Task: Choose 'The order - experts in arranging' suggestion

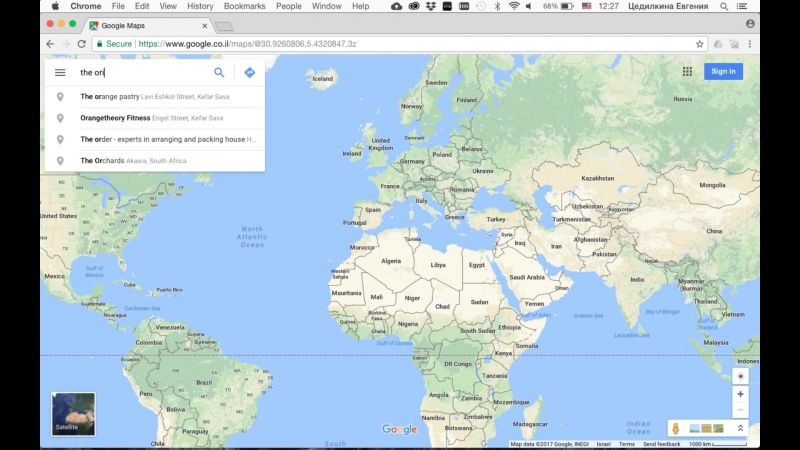Action: click(x=155, y=139)
